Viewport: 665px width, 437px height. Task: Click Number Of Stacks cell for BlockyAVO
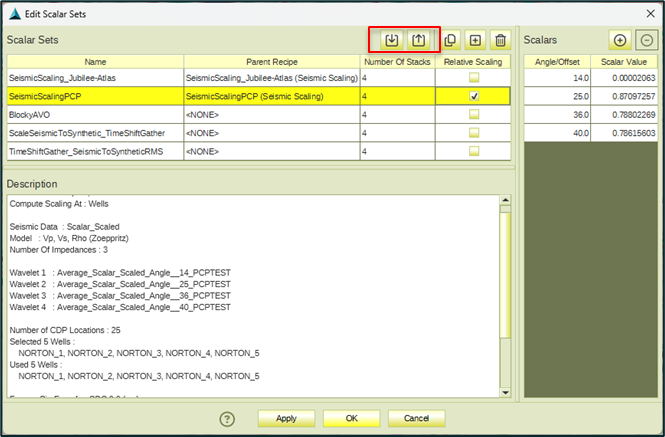397,115
